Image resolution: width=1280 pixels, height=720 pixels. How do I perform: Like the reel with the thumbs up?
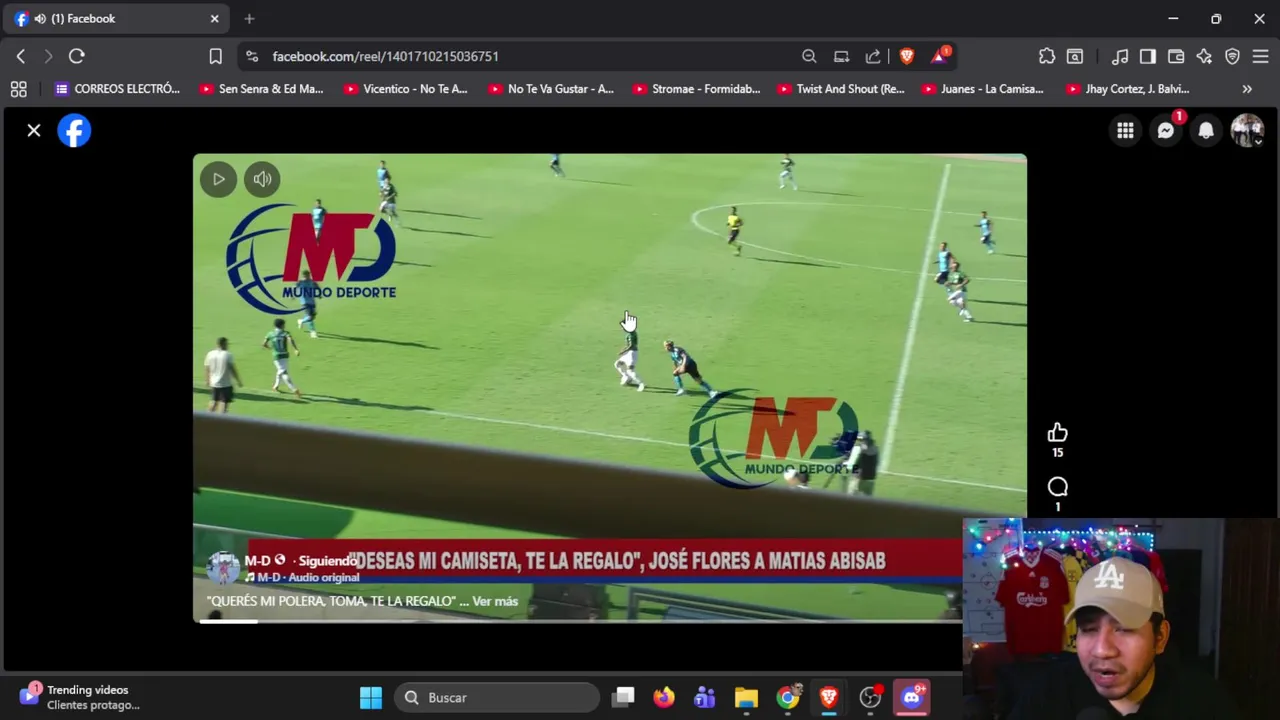[1057, 433]
